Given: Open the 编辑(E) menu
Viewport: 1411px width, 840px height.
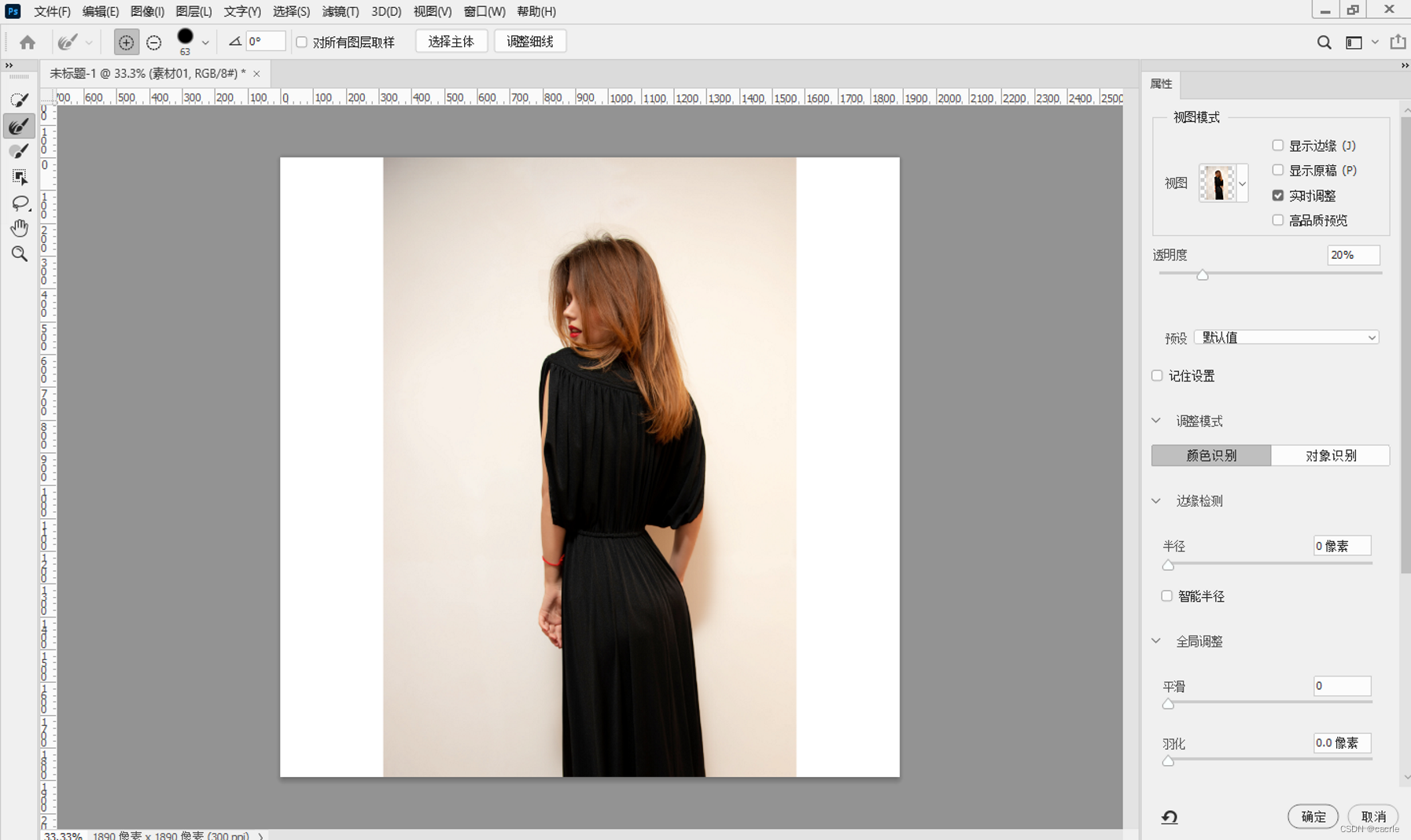Looking at the screenshot, I should (101, 11).
